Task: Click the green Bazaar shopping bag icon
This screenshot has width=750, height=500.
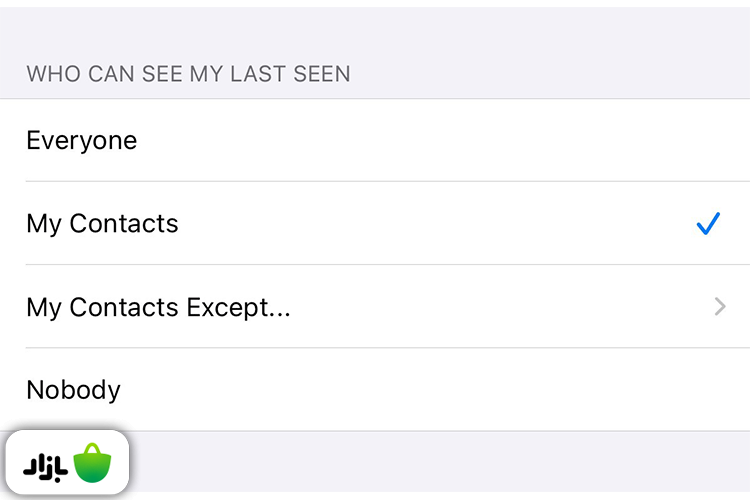Action: (93, 463)
